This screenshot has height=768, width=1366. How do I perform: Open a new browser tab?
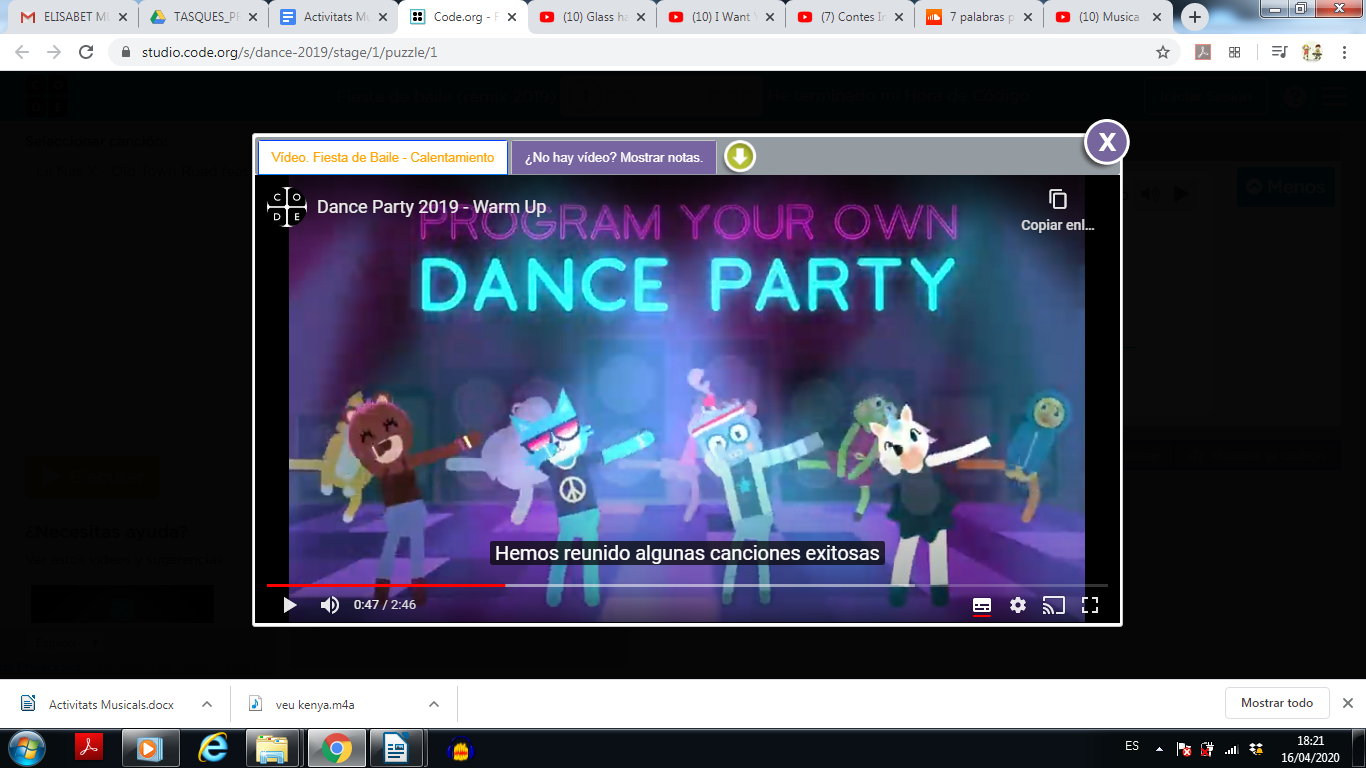click(x=1194, y=17)
